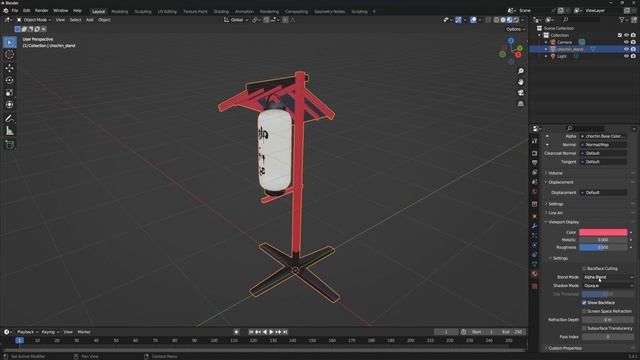Uncheck the Show Backface checkbox
The width and height of the screenshot is (640, 360).
tap(584, 302)
